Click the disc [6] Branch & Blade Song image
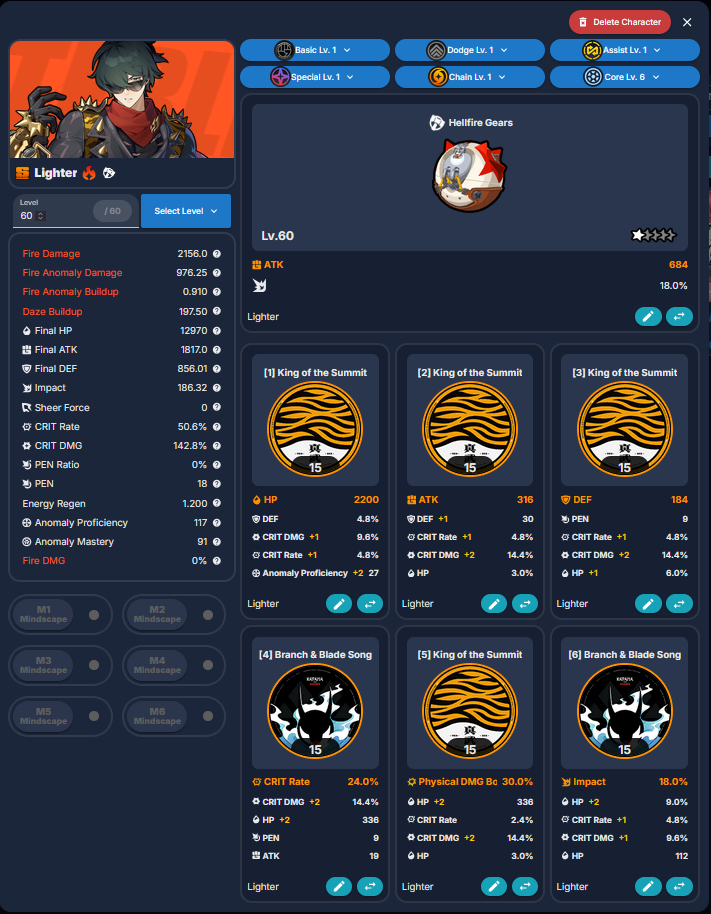711x914 pixels. (625, 711)
